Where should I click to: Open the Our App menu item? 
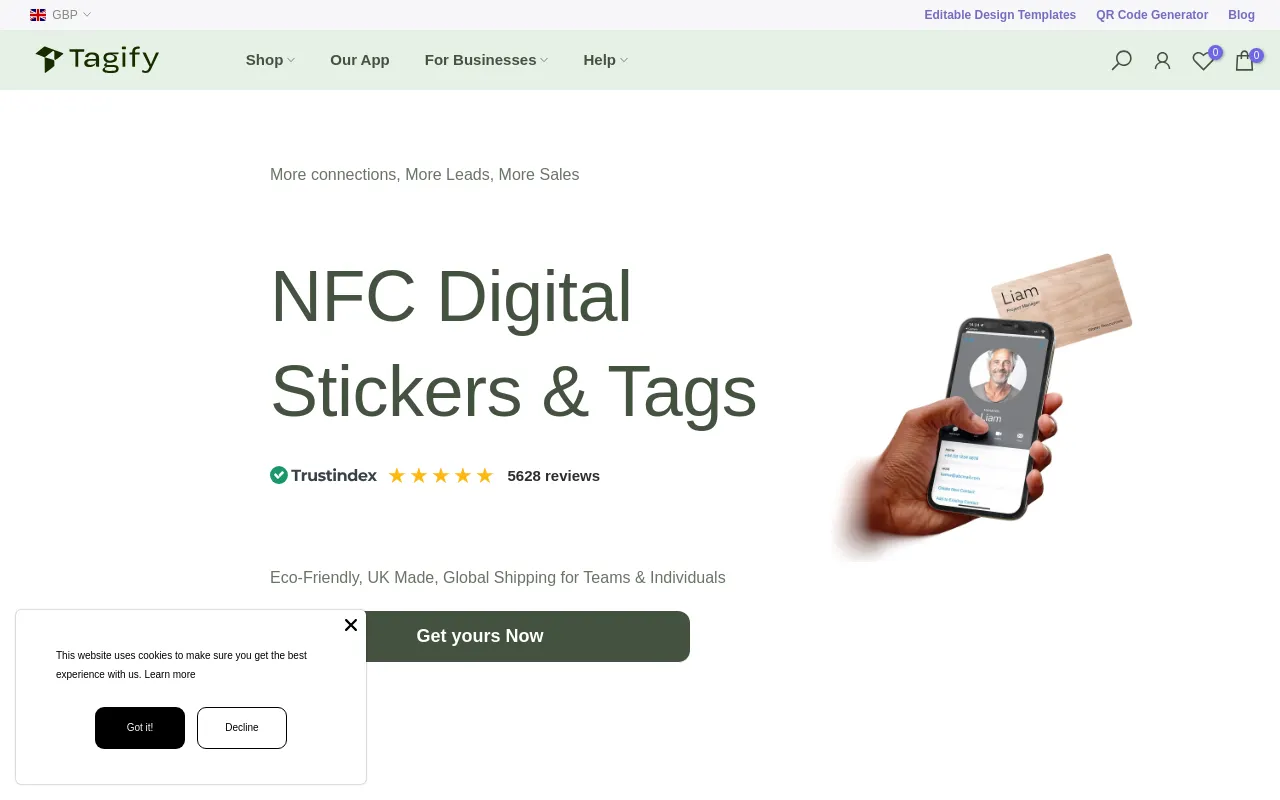tap(360, 60)
